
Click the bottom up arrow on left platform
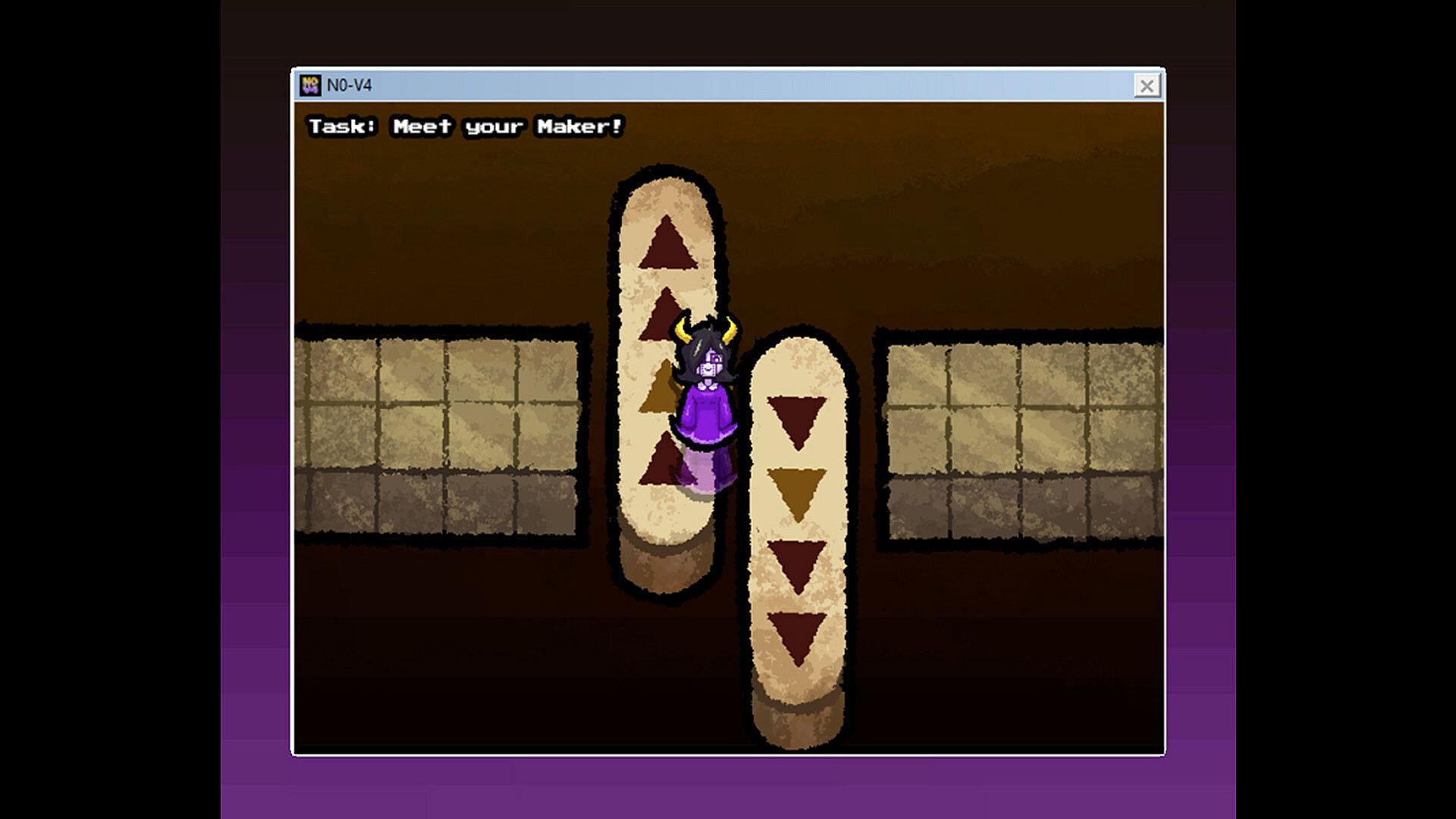point(658,463)
